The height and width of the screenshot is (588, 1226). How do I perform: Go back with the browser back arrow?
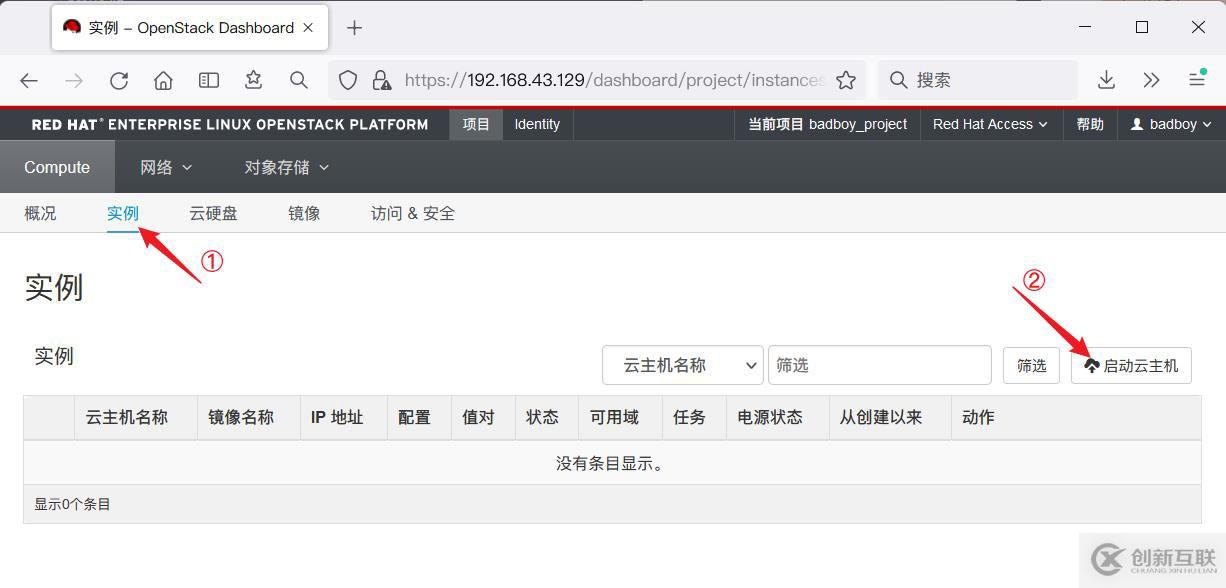tap(29, 81)
